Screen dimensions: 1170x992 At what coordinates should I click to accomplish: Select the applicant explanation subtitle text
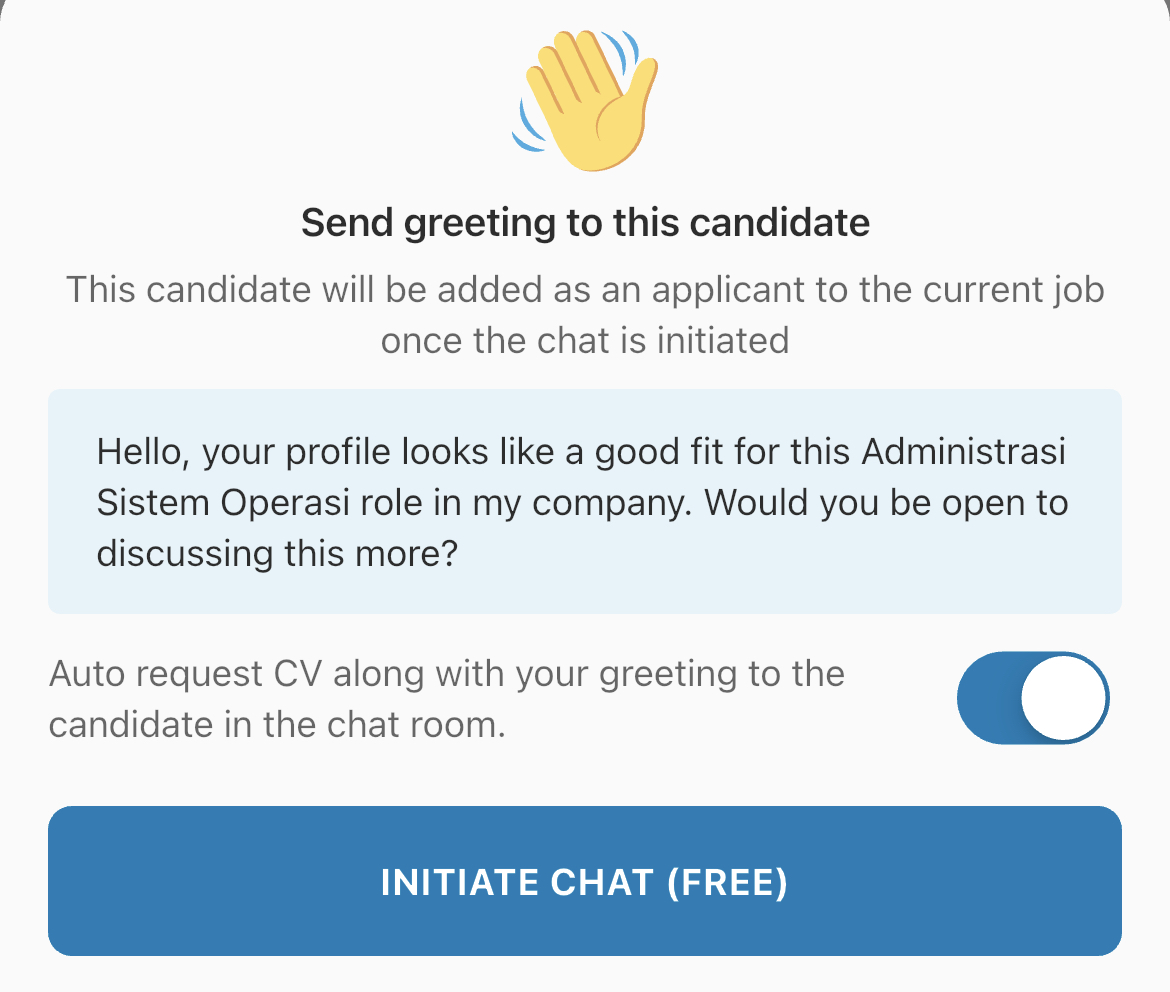585,314
